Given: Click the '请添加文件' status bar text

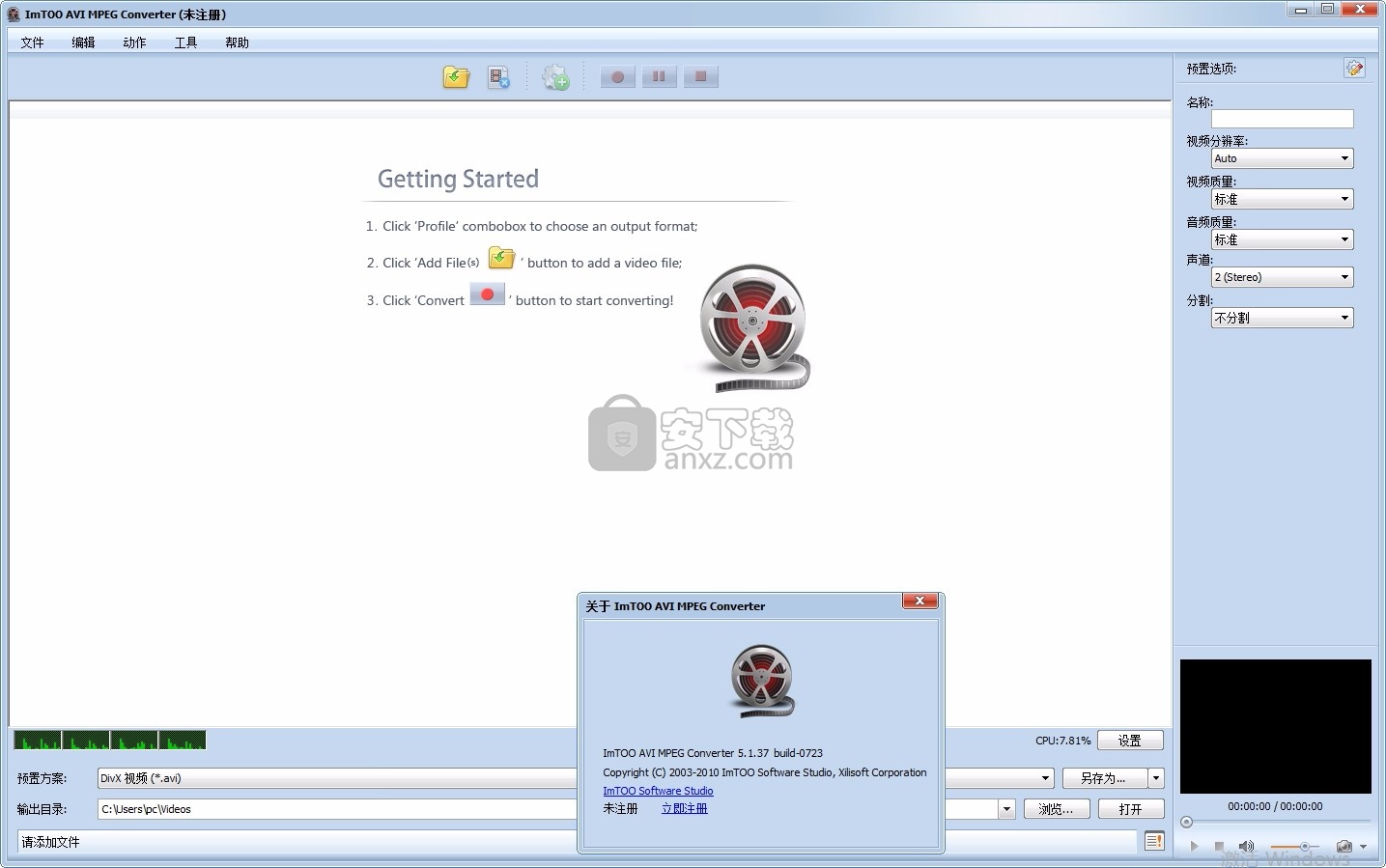Looking at the screenshot, I should point(51,842).
